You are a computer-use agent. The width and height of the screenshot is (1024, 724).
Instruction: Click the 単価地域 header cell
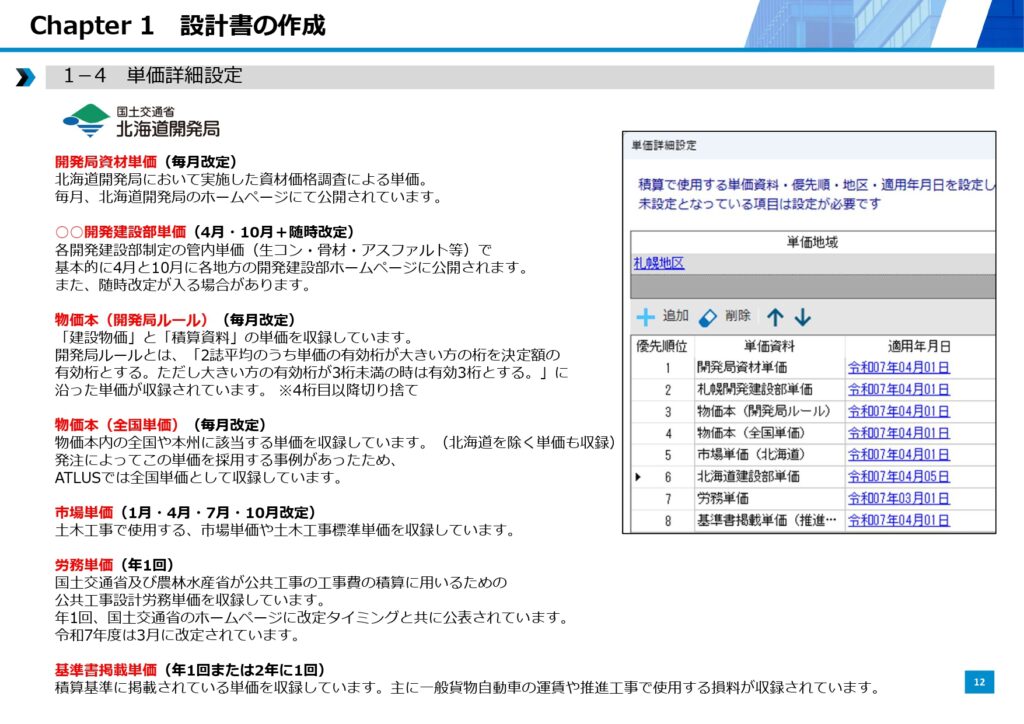(812, 242)
